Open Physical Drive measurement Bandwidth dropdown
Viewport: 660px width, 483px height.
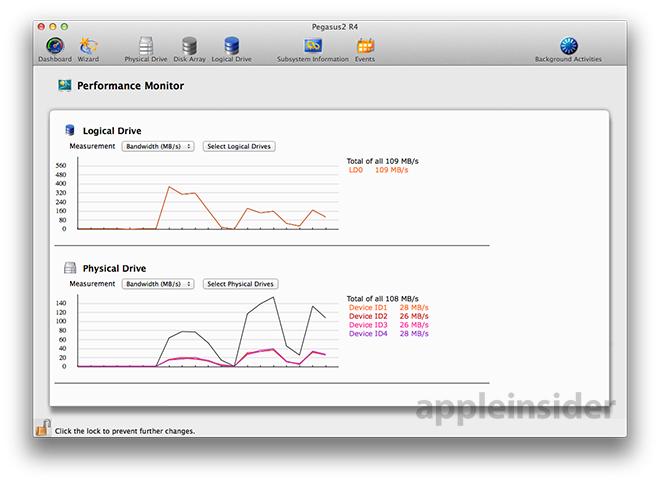pos(158,284)
